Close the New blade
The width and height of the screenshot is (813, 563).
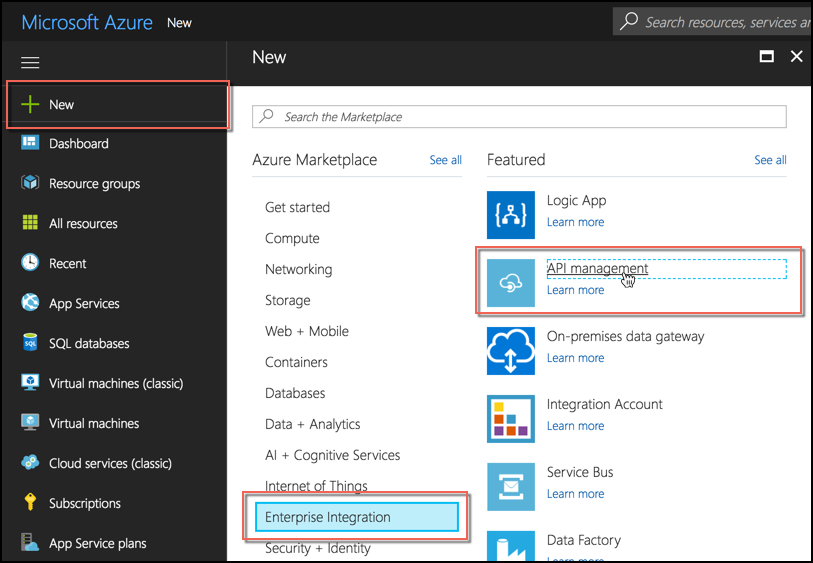click(x=796, y=56)
